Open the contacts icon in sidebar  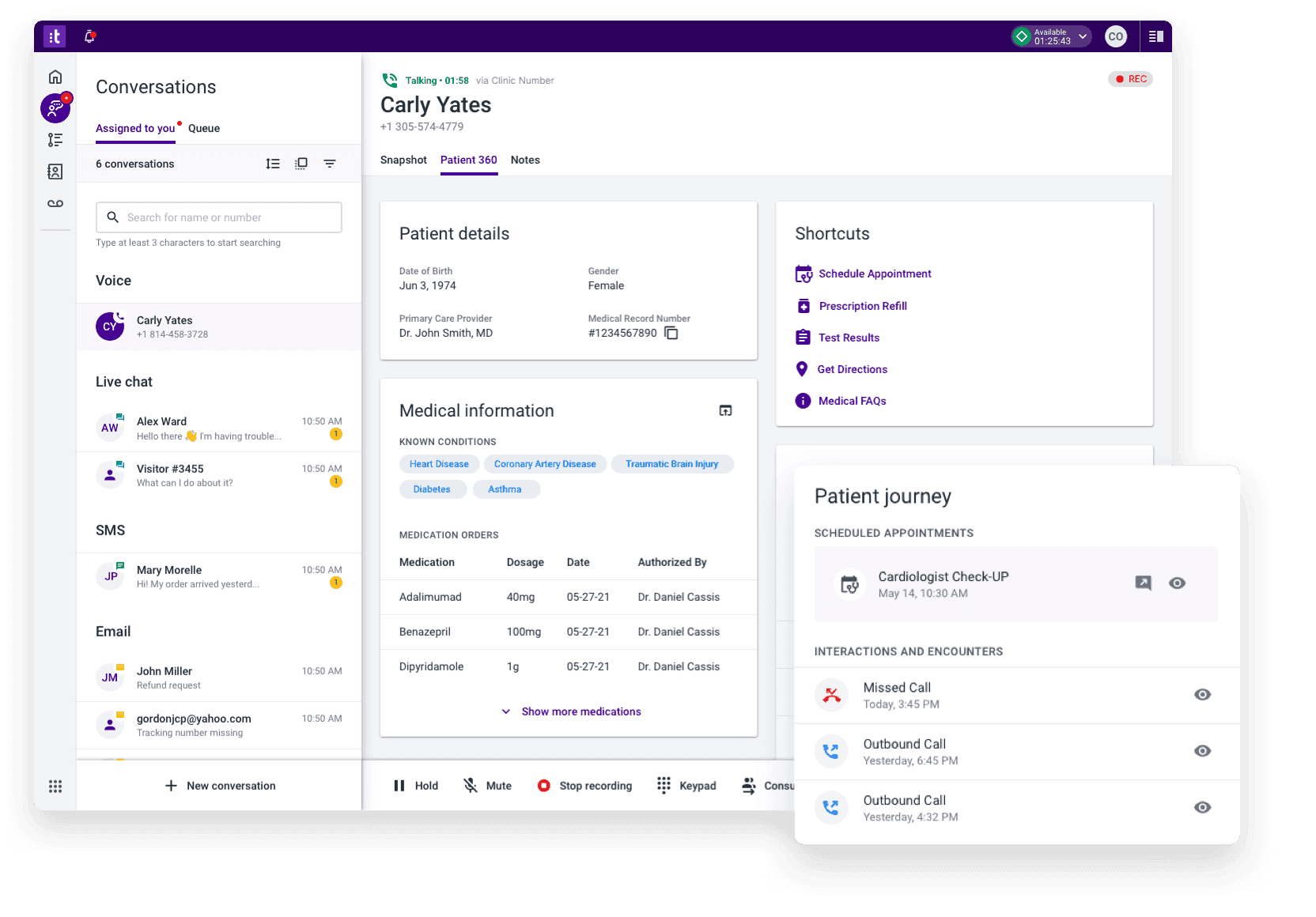click(x=55, y=172)
